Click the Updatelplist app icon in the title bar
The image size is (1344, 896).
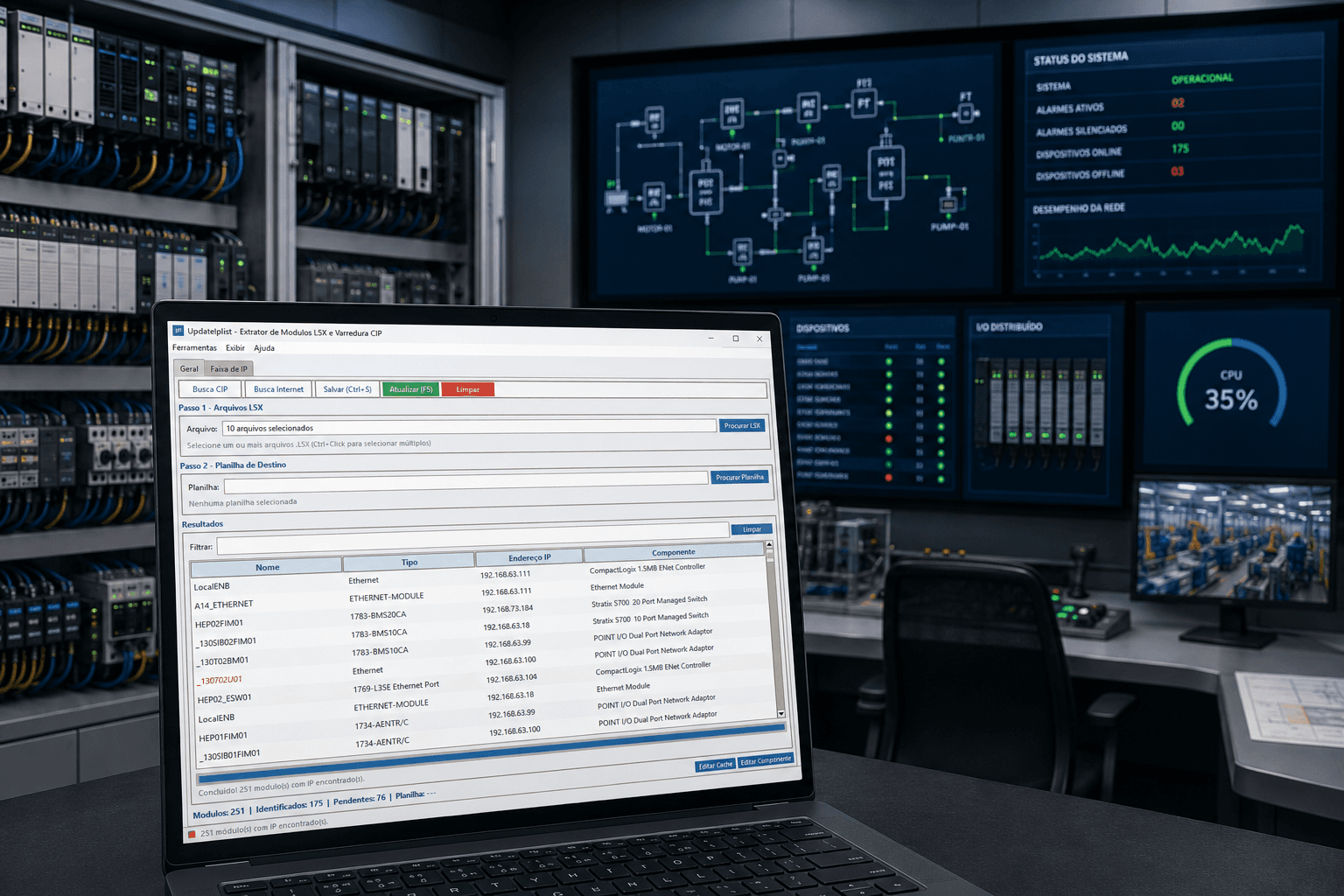pyautogui.click(x=178, y=331)
